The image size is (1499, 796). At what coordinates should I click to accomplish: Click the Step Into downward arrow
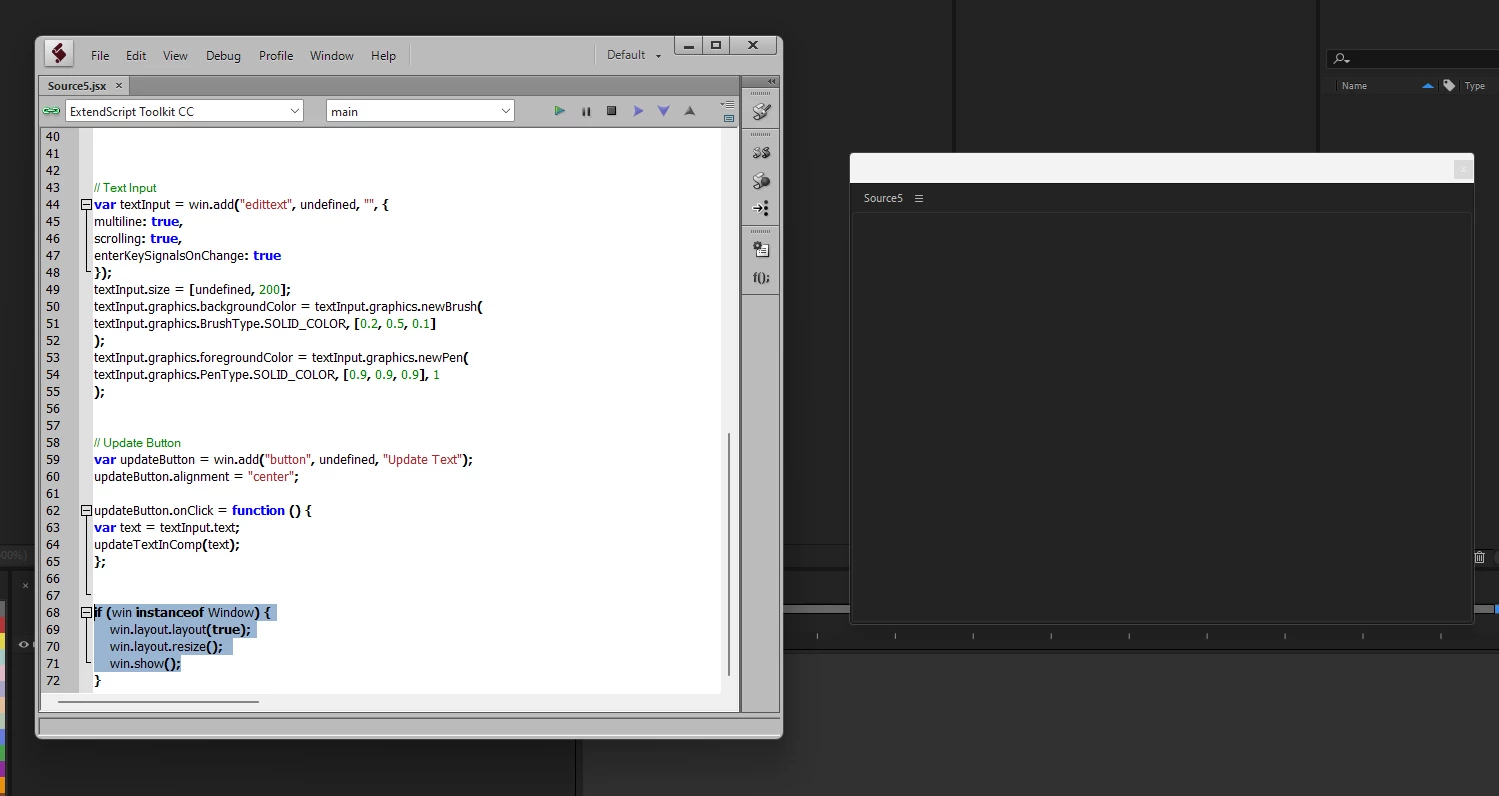[663, 111]
